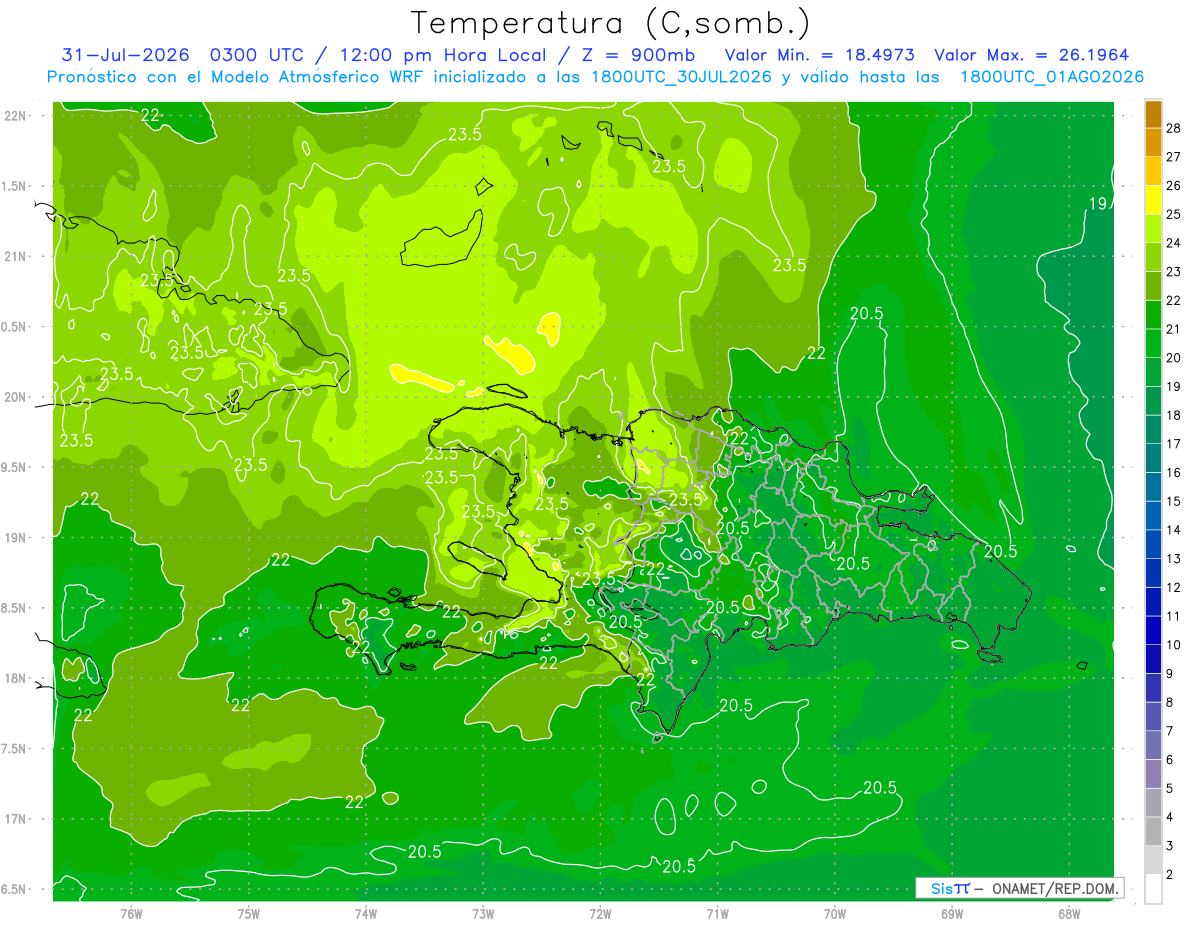Click the '75W' longitude axis label
This screenshot has width=1200, height=927.
tap(248, 913)
